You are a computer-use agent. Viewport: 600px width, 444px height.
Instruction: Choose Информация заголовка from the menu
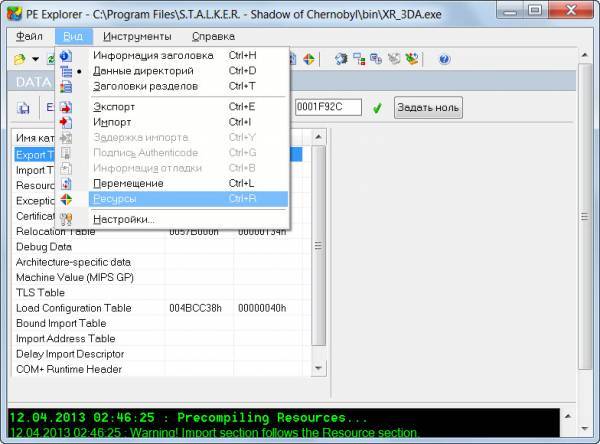coord(172,56)
